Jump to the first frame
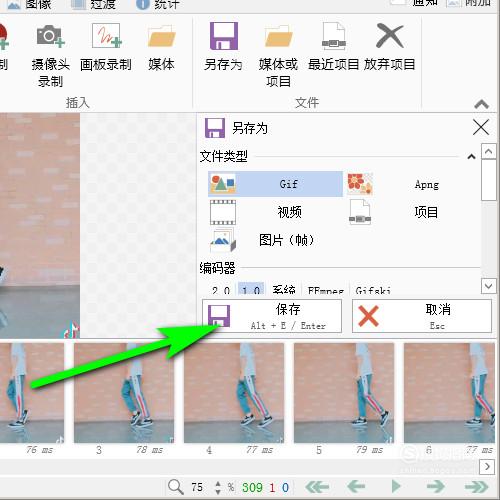Image resolution: width=500 pixels, height=500 pixels. pos(316,487)
